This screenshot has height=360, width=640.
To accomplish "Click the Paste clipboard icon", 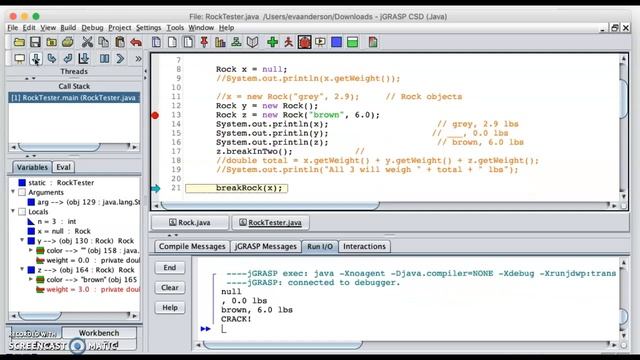I will [x=120, y=42].
